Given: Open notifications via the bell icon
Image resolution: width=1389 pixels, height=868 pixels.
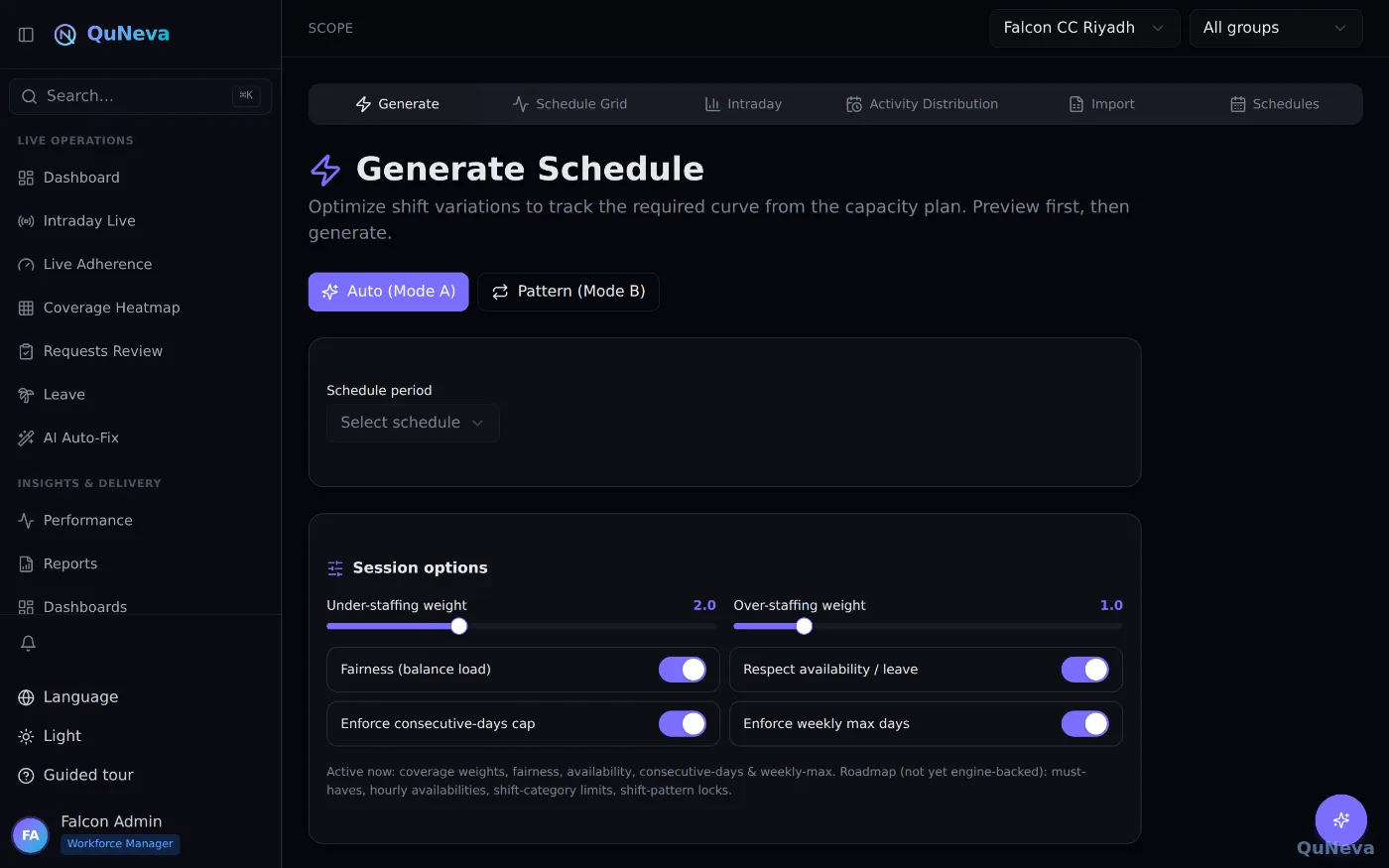Looking at the screenshot, I should point(28,643).
